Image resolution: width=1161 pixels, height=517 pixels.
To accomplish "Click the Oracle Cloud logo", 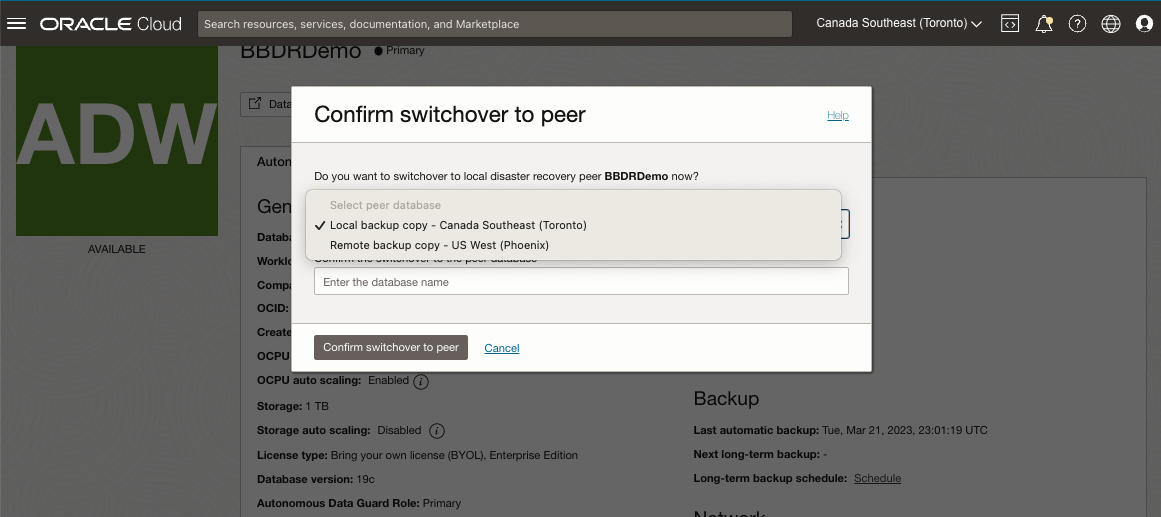I will pyautogui.click(x=111, y=23).
